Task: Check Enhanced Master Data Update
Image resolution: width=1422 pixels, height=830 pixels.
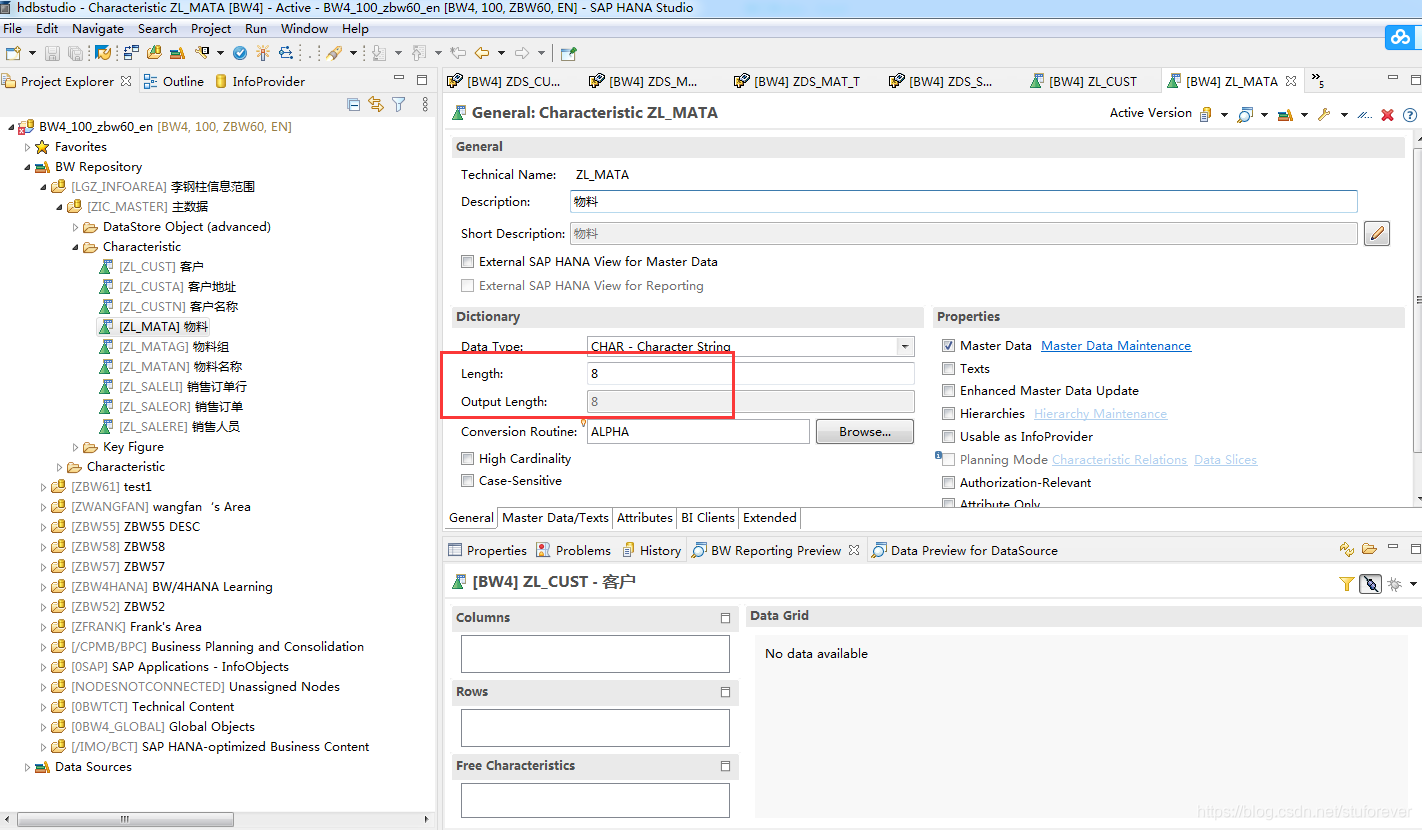Action: [x=948, y=391]
